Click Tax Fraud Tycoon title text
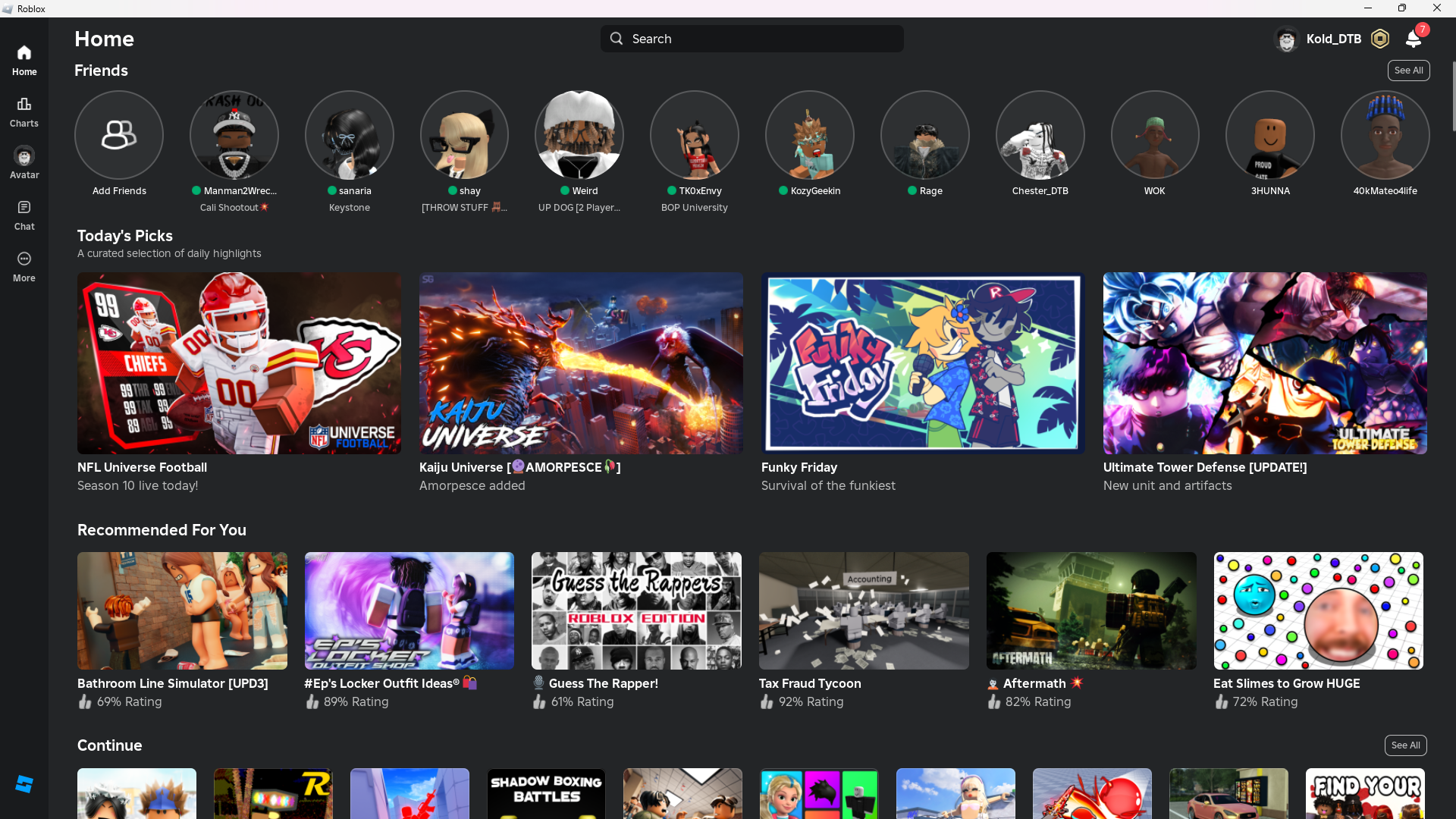The image size is (1456, 819). coord(810,683)
